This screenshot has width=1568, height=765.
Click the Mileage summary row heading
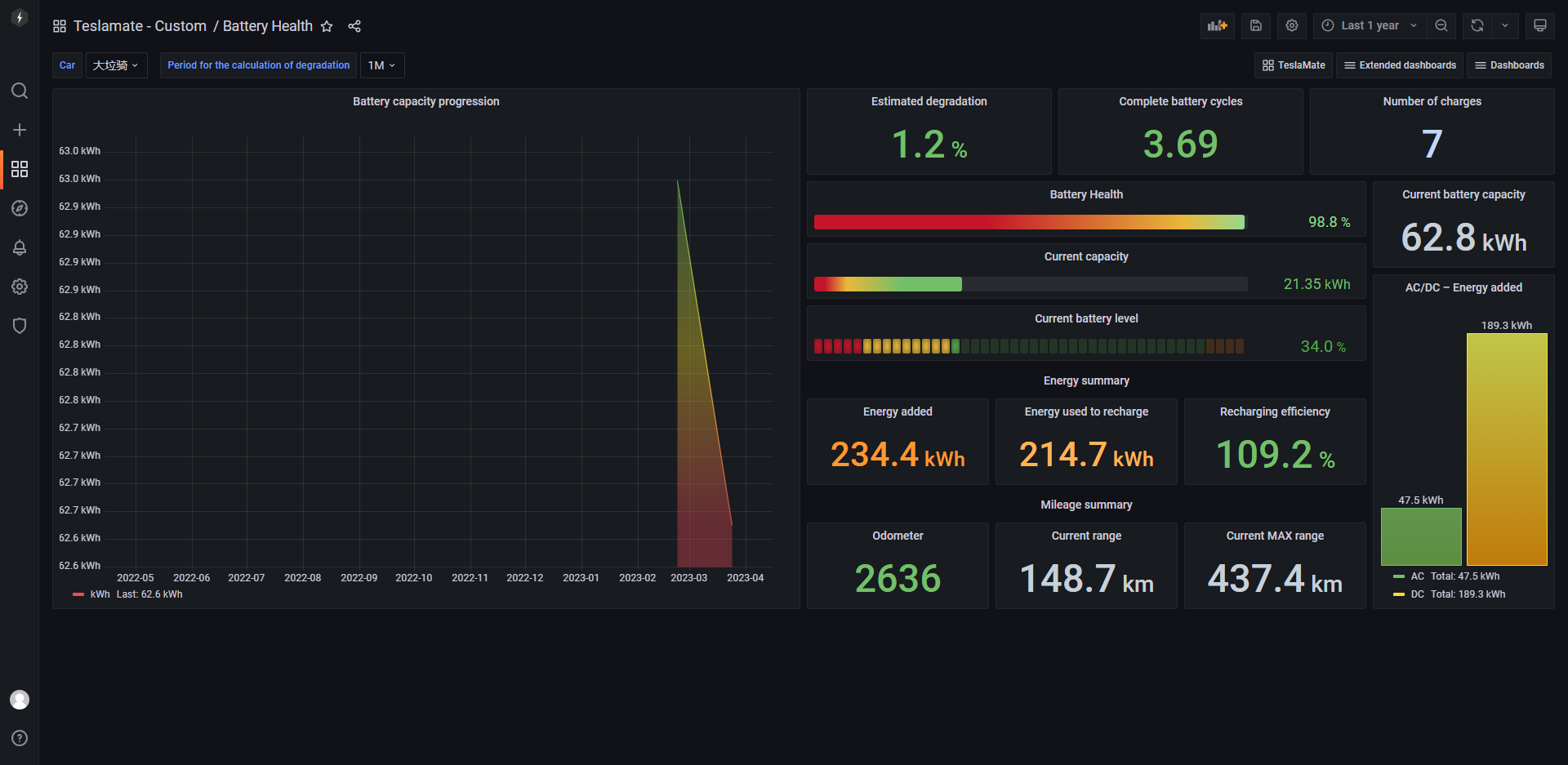[1086, 505]
